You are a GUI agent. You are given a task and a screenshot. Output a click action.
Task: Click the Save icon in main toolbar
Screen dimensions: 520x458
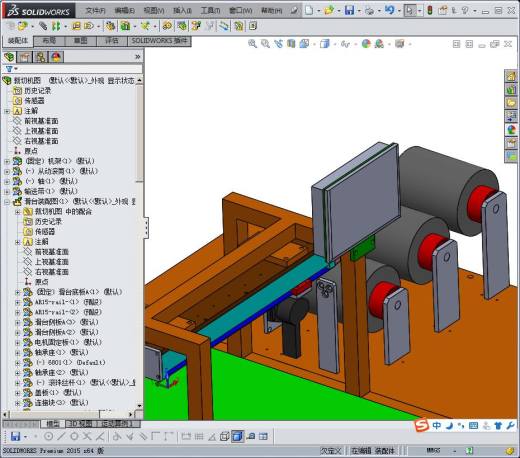pos(349,10)
